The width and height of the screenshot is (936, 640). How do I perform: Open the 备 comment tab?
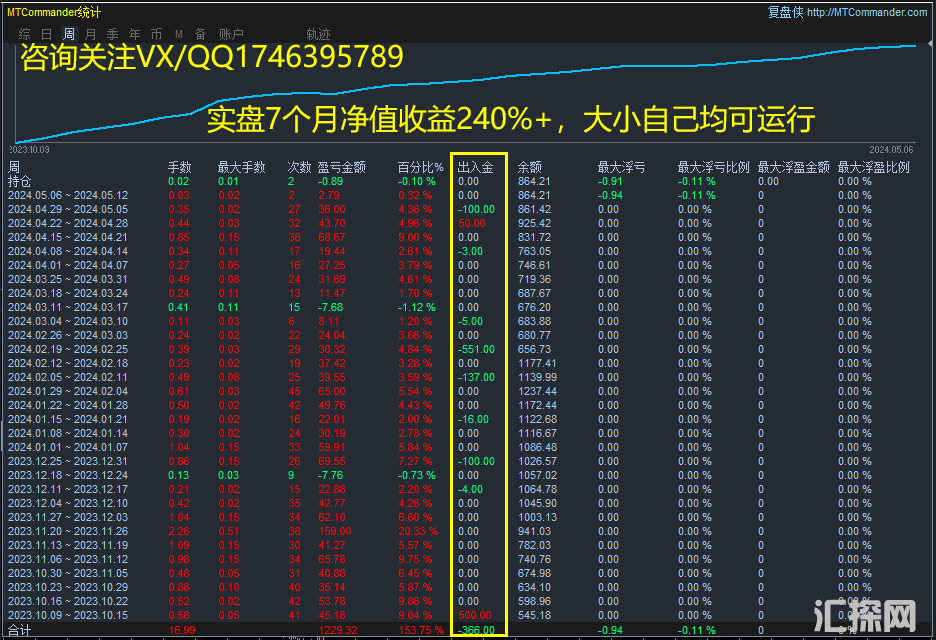coord(200,33)
